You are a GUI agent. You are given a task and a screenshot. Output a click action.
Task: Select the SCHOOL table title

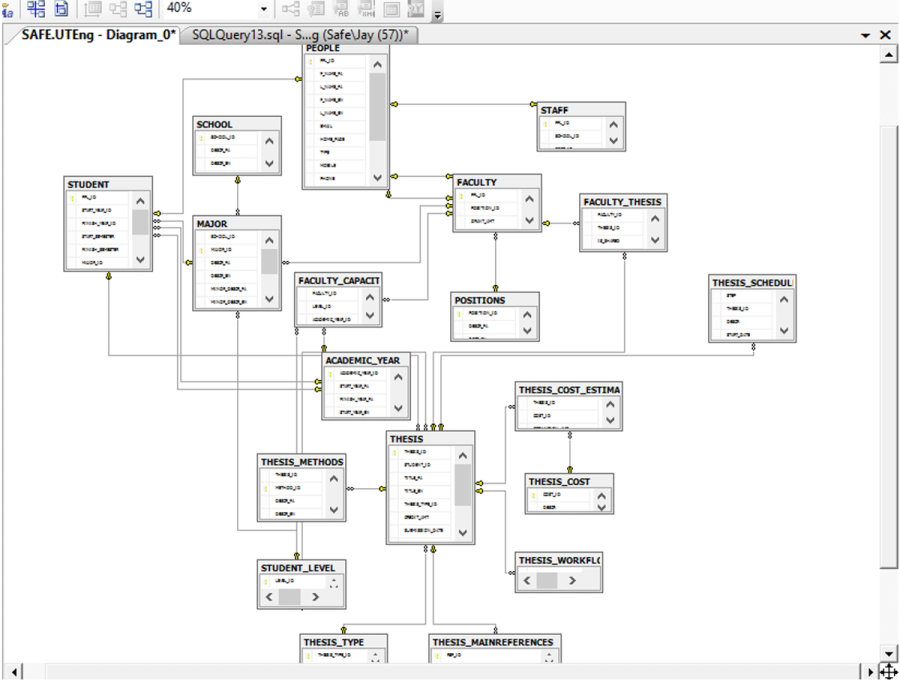214,125
